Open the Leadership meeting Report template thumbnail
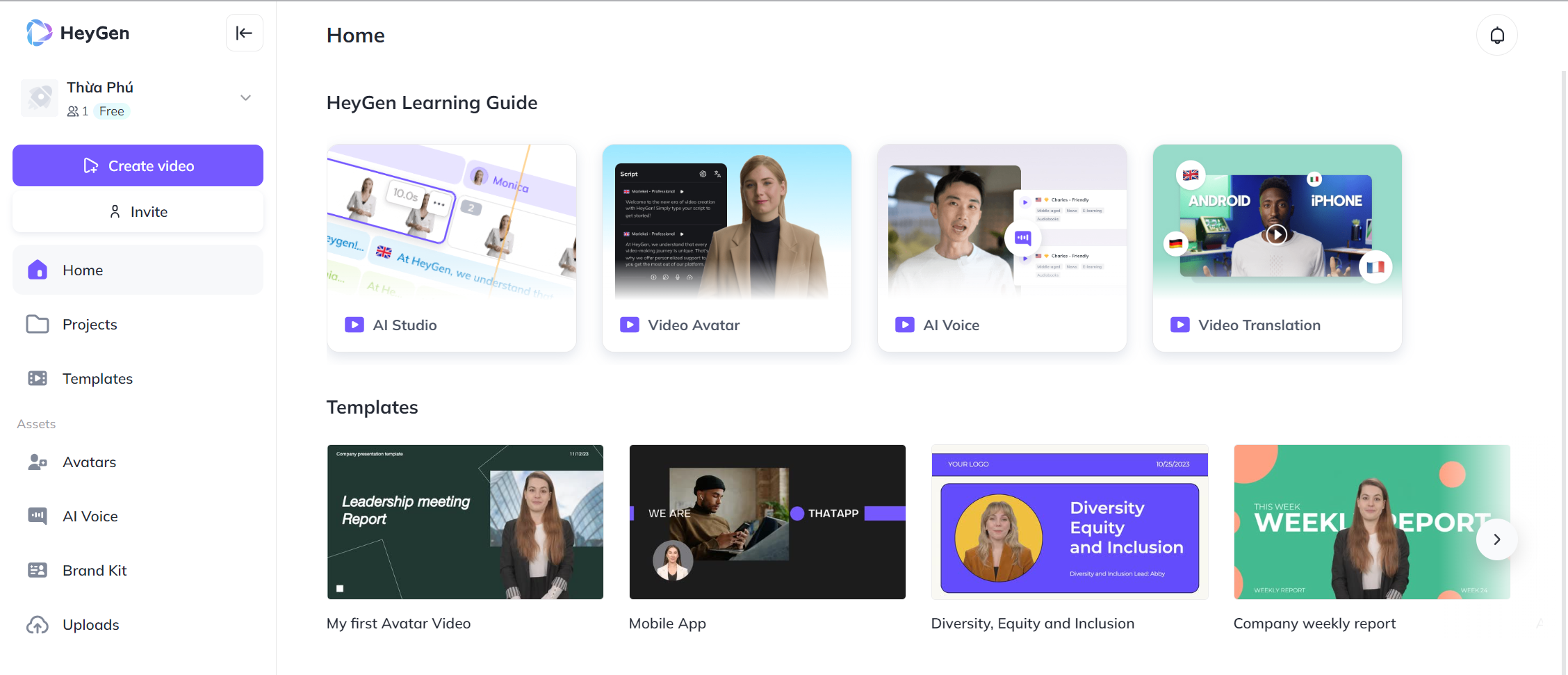The height and width of the screenshot is (675, 1568). (465, 522)
